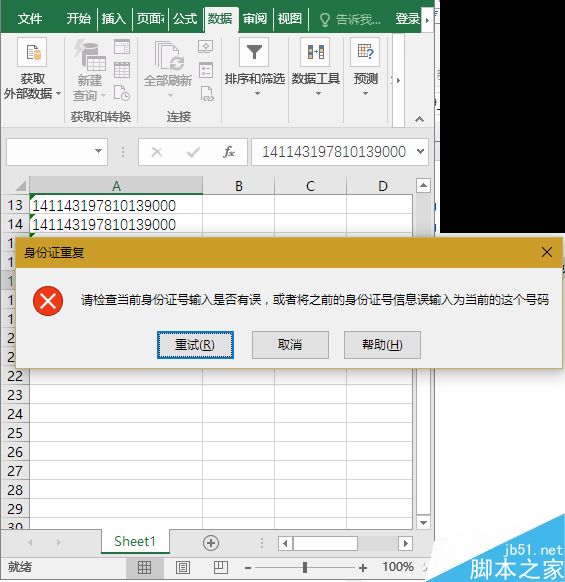565x582 pixels.
Task: Click the formula bar cancel X icon
Action: point(157,152)
